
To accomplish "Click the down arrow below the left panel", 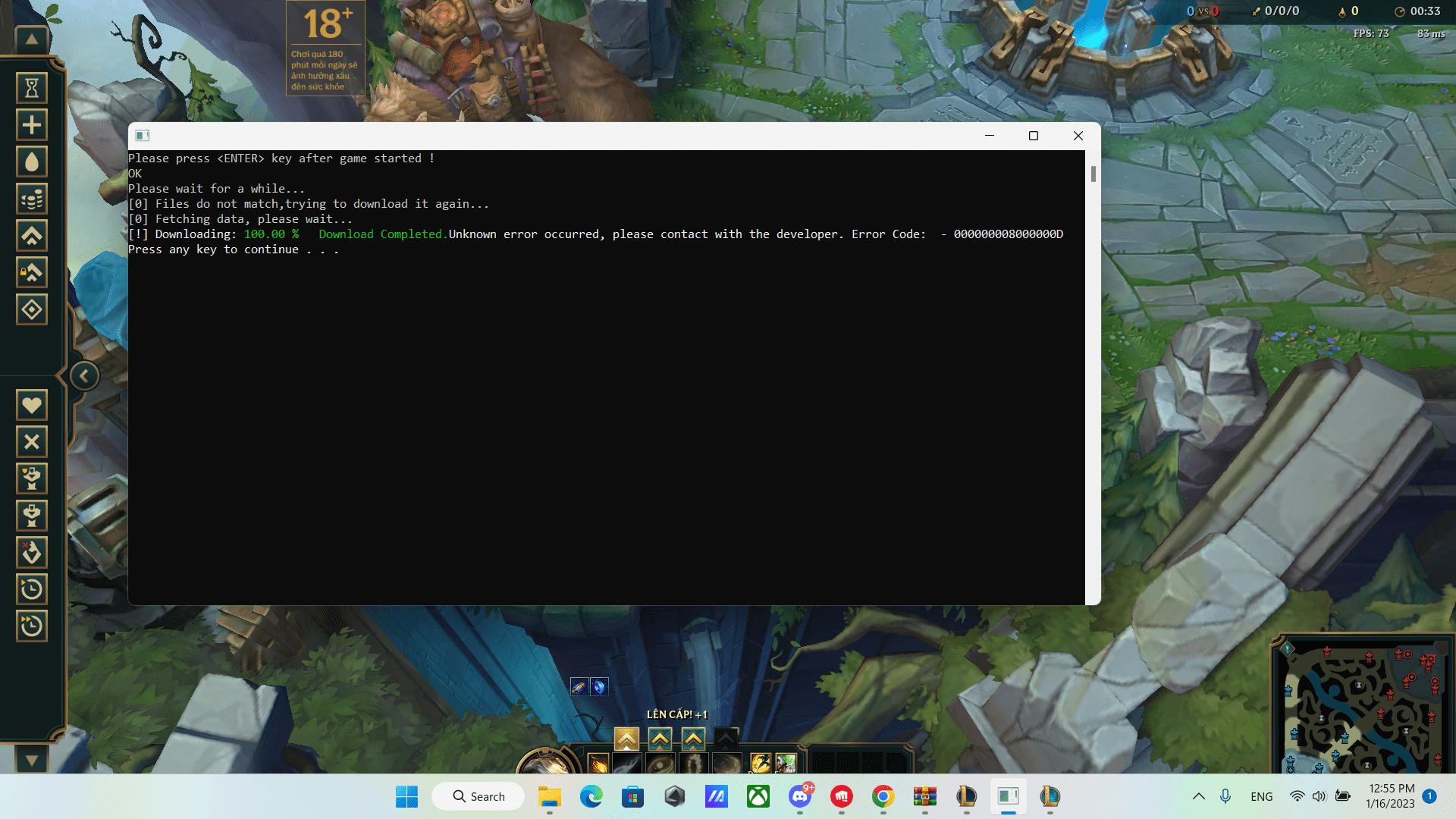I will click(x=32, y=759).
